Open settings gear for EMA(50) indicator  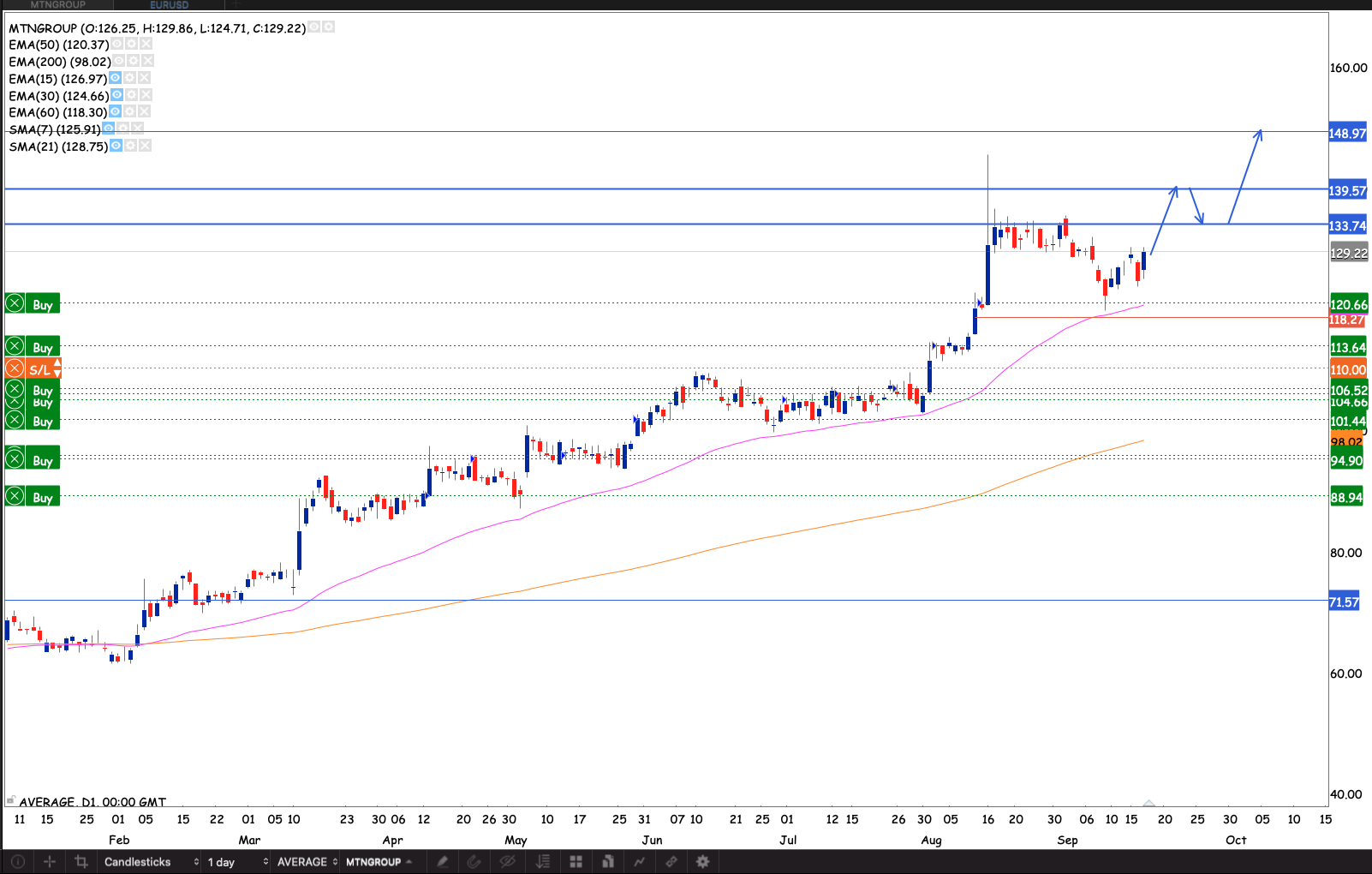click(x=131, y=44)
